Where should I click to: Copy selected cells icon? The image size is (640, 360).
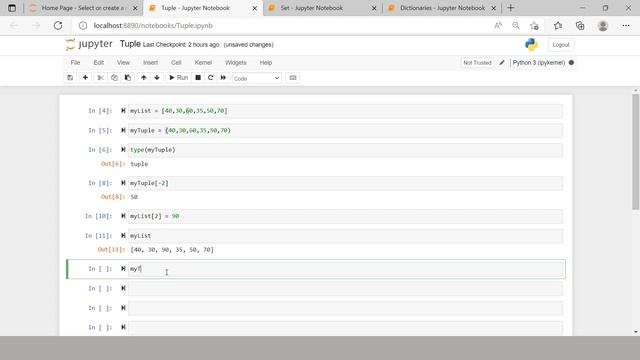click(114, 78)
